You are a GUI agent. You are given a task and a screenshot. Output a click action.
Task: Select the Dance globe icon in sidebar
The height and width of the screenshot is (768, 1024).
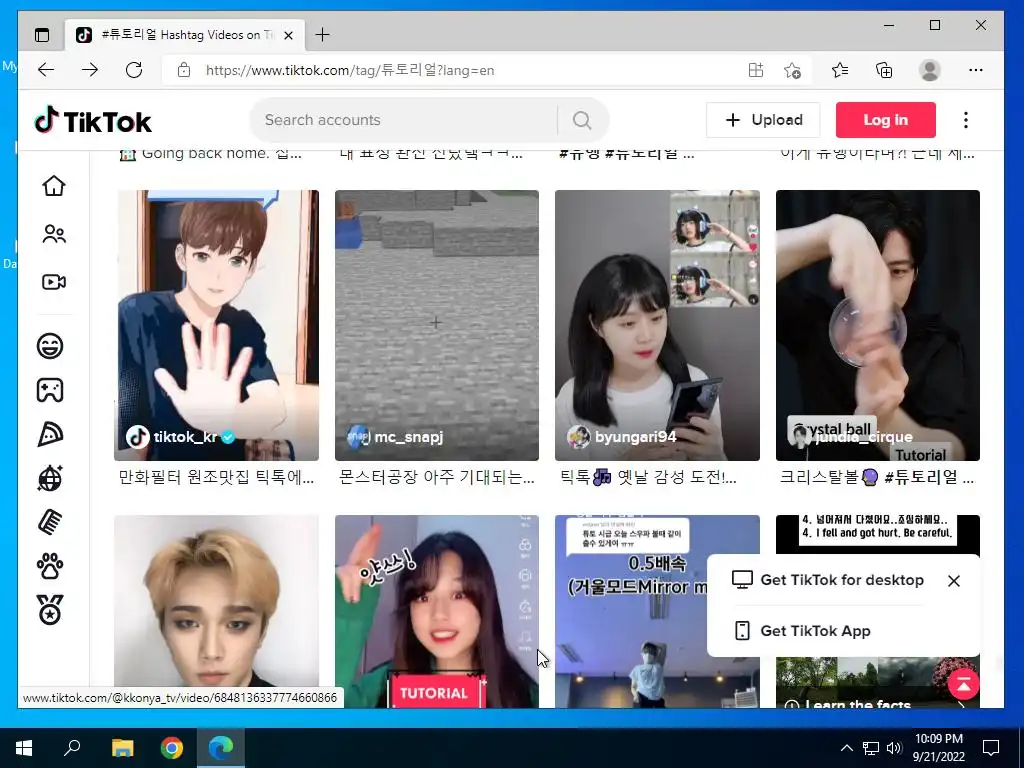[50, 478]
